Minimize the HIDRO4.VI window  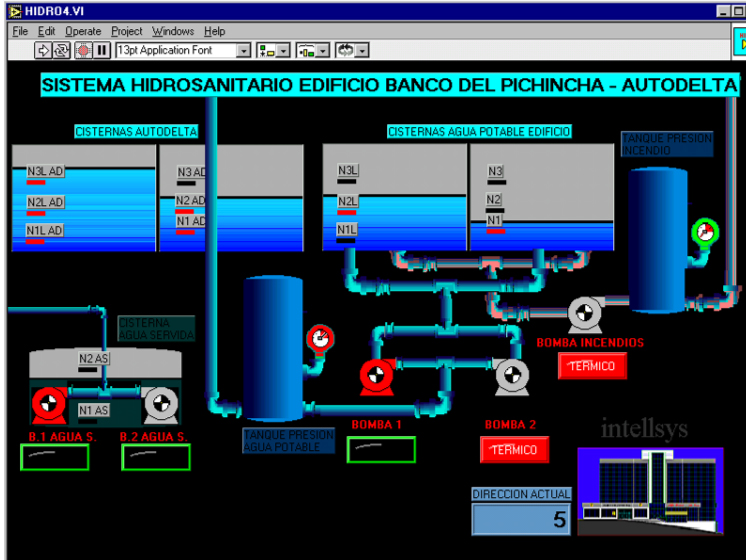pos(723,11)
